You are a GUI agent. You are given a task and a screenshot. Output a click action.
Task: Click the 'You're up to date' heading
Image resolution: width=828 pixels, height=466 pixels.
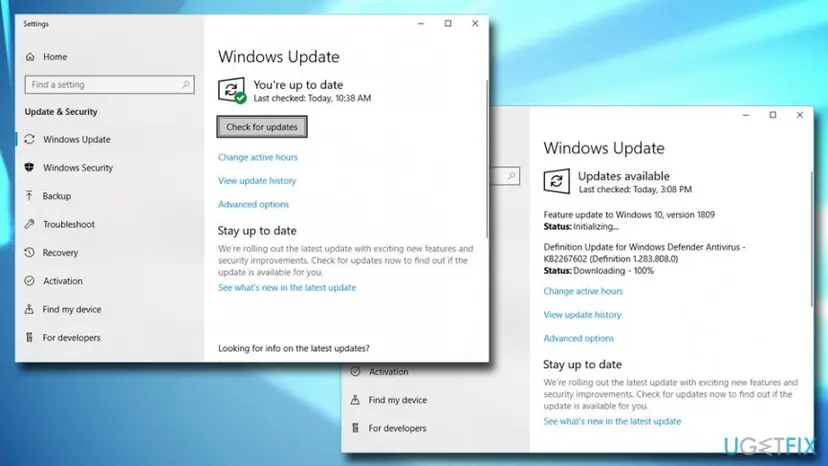[298, 85]
